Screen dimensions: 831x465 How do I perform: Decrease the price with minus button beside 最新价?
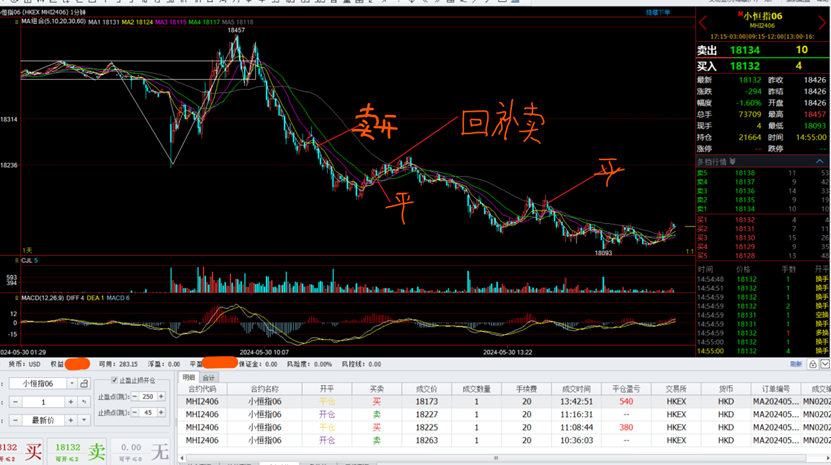click(15, 420)
